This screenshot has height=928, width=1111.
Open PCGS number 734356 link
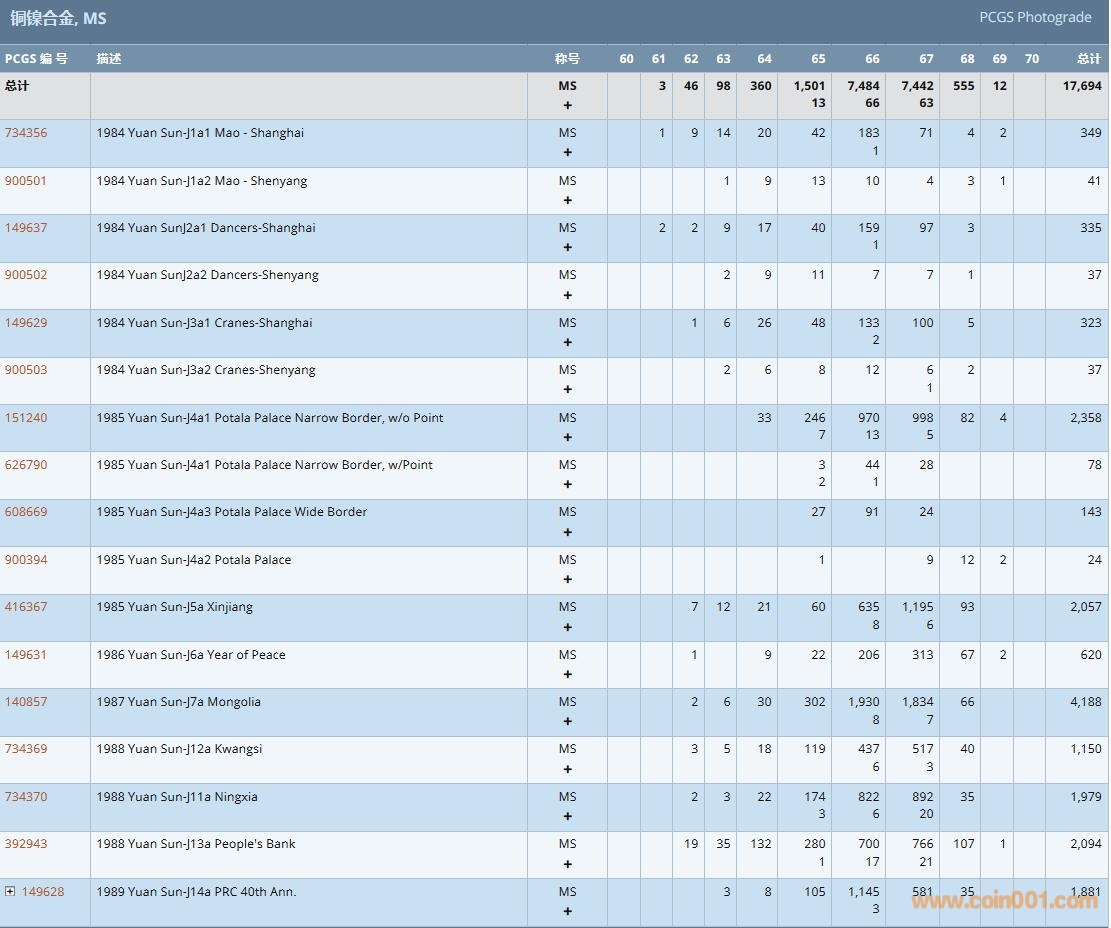[x=26, y=133]
